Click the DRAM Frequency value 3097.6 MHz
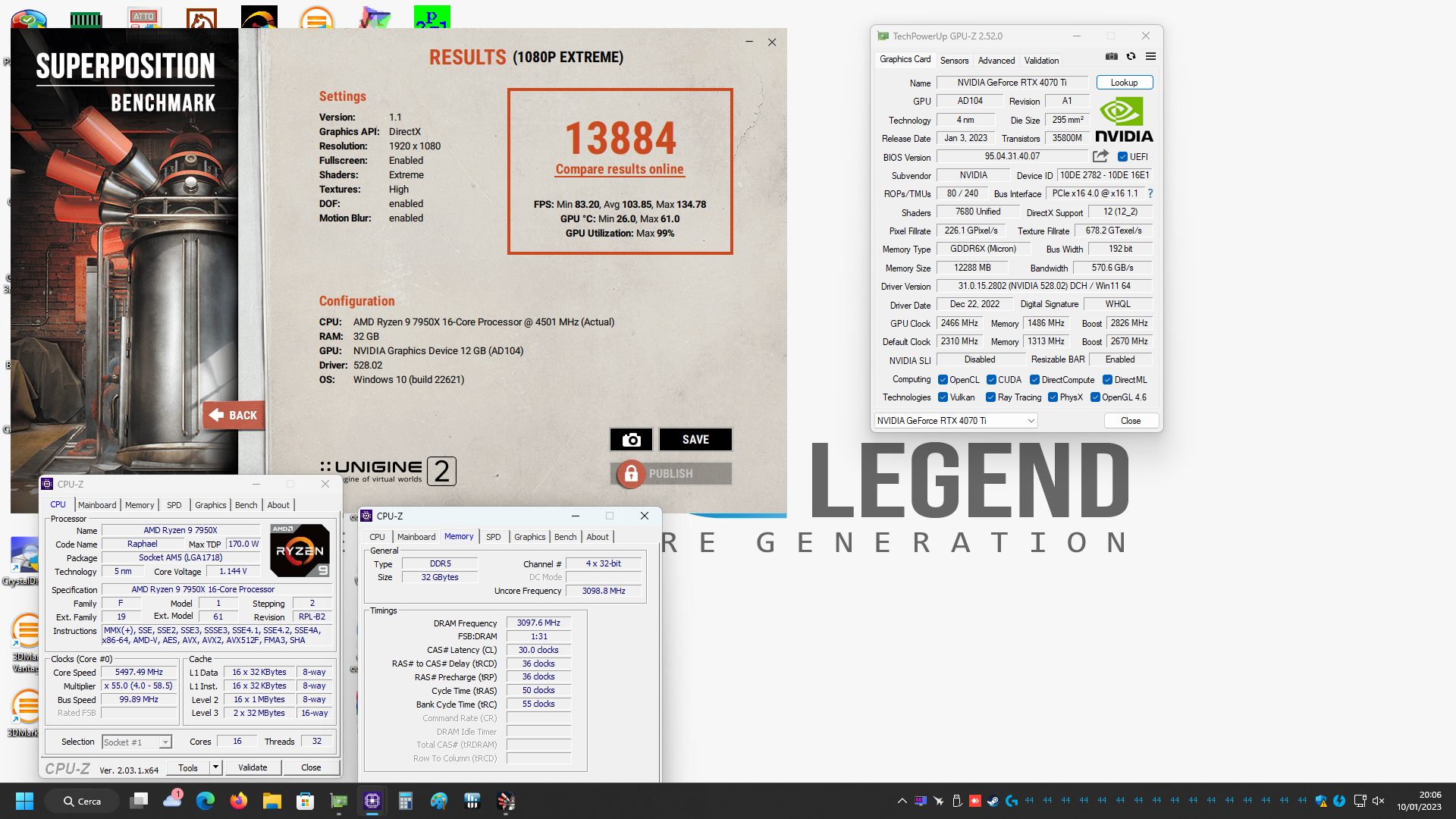This screenshot has width=1456, height=819. coord(538,623)
